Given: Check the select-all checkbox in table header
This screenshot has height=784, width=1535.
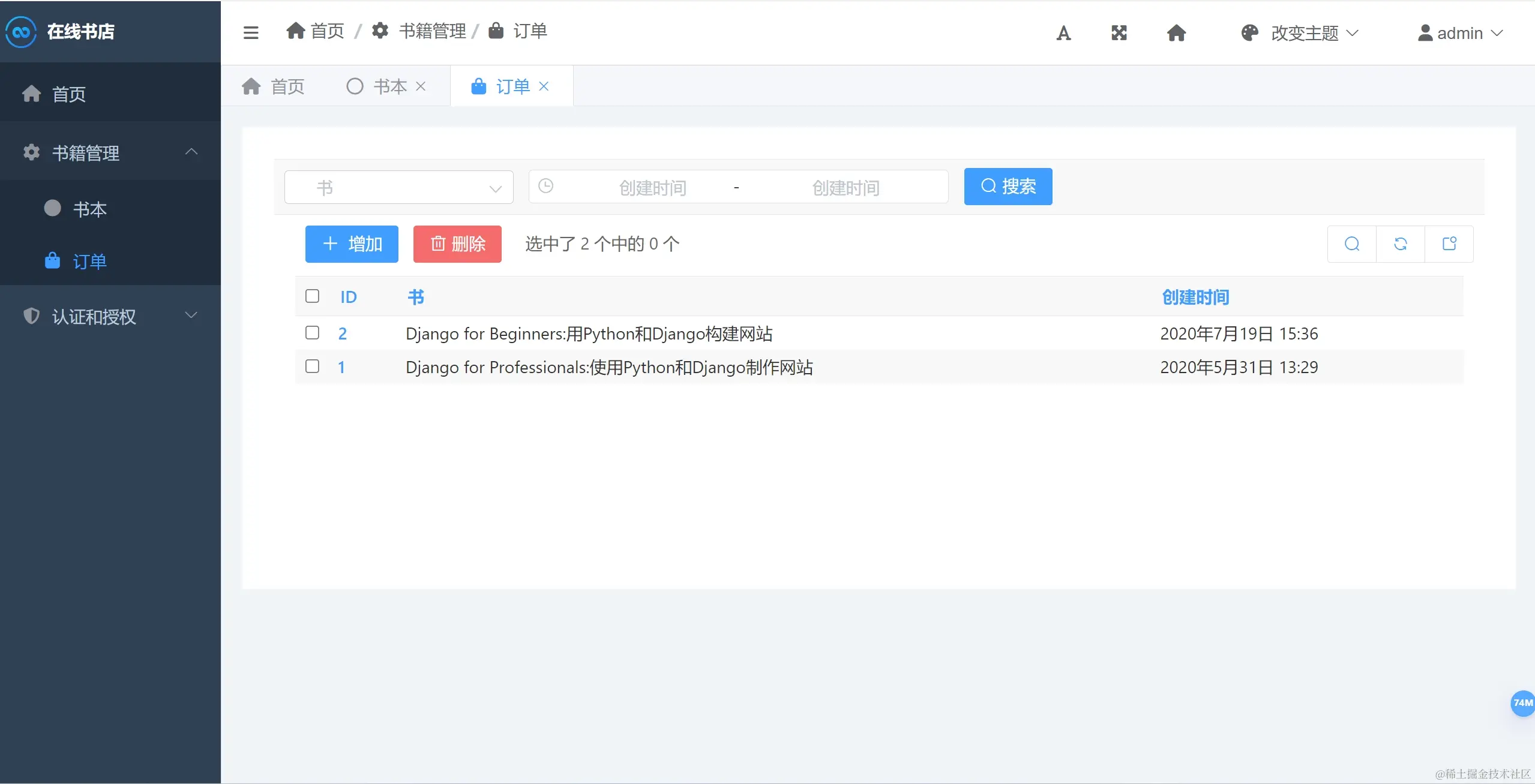Looking at the screenshot, I should 312,296.
